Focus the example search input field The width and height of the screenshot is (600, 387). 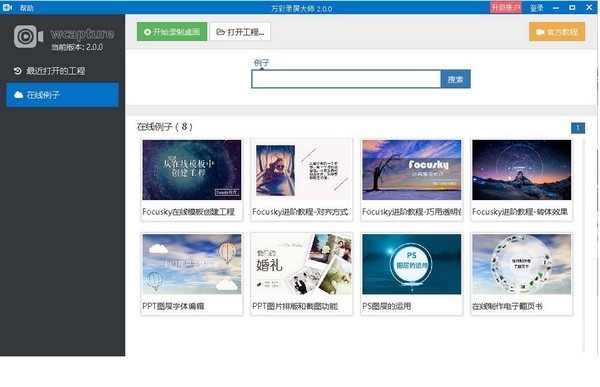(346, 79)
